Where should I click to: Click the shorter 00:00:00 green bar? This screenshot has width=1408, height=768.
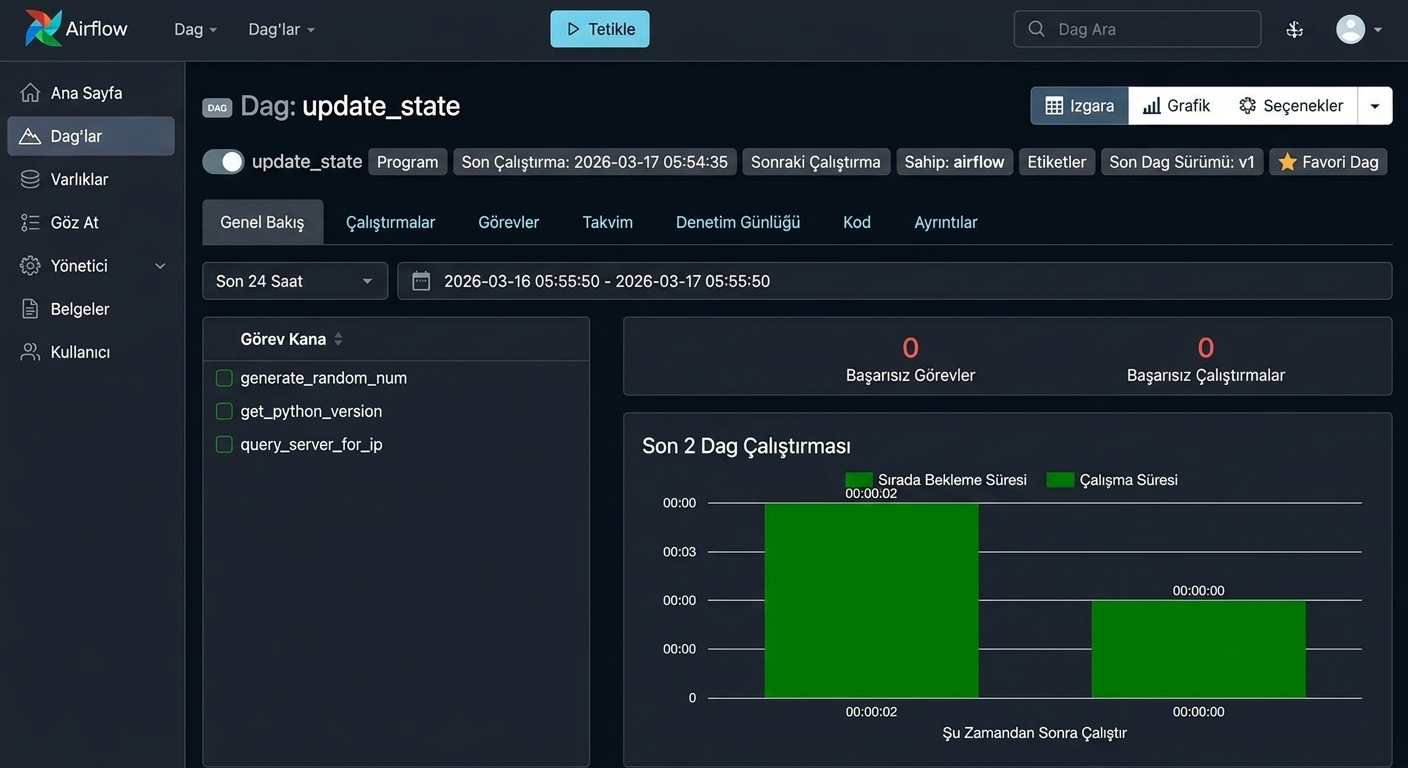point(1198,649)
